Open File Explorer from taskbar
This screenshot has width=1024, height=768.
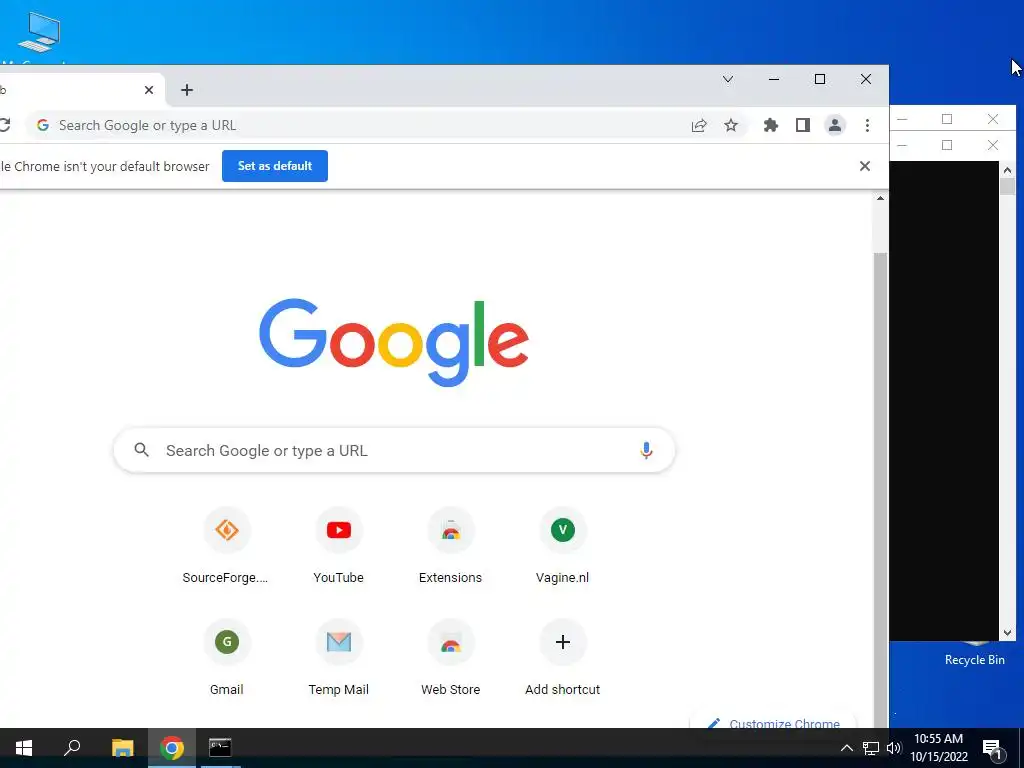pos(123,748)
